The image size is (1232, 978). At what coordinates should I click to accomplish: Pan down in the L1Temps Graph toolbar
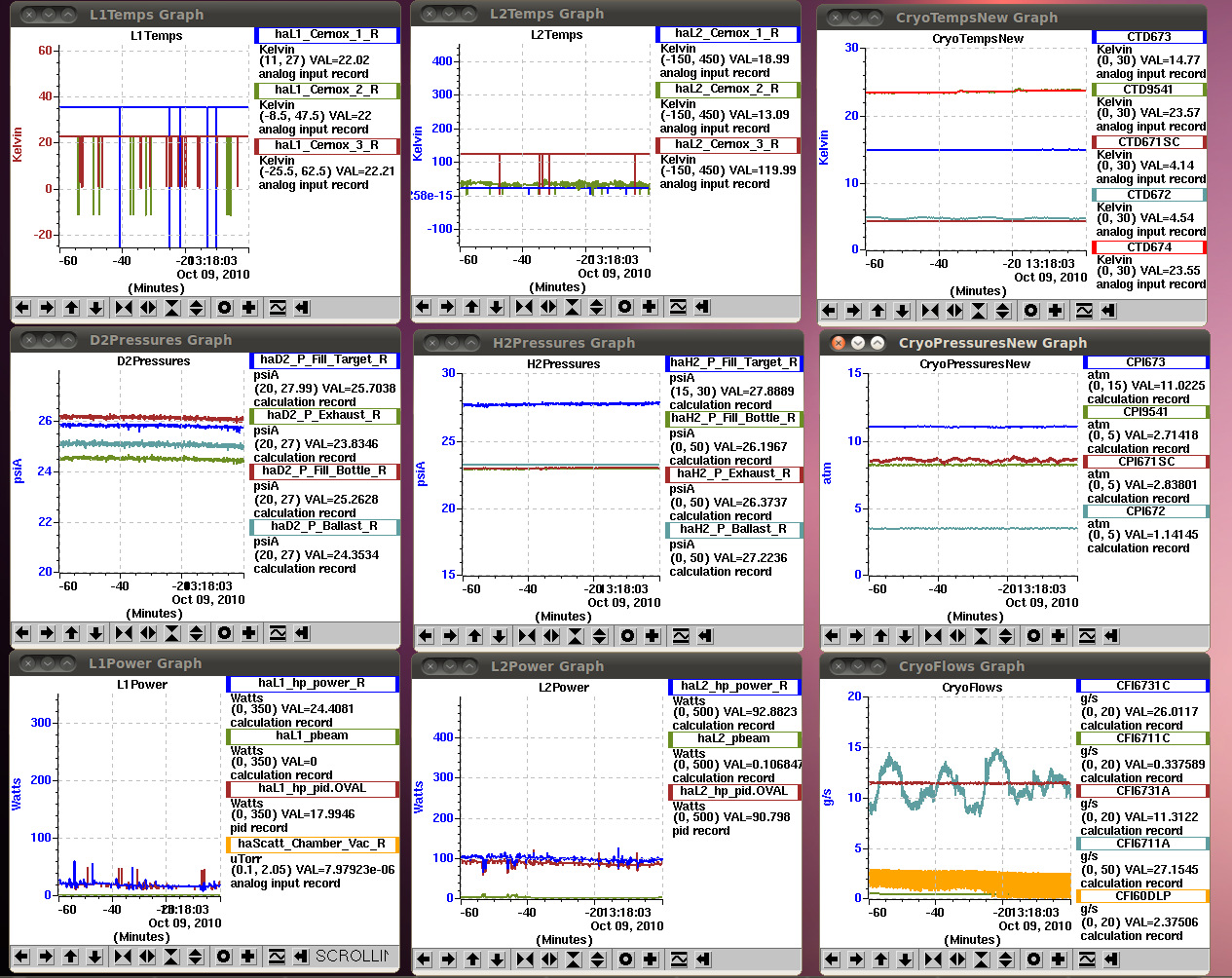[95, 308]
